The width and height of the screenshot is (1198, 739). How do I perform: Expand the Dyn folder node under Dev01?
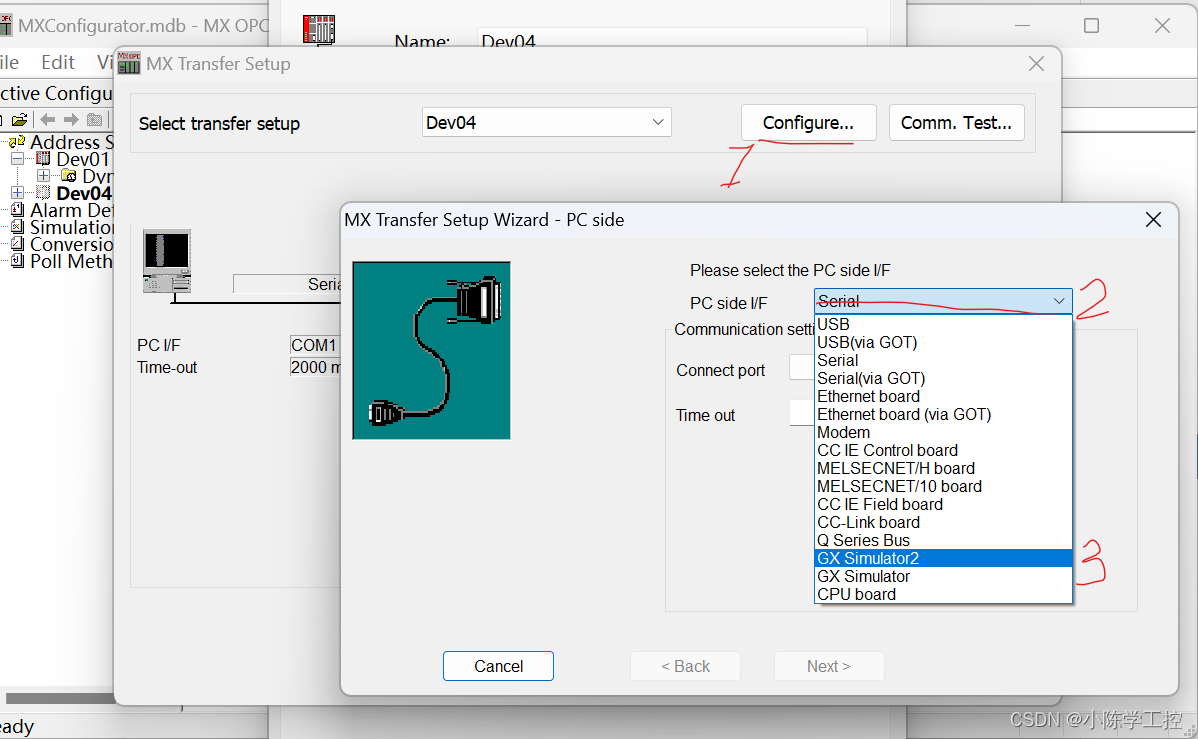(43, 176)
